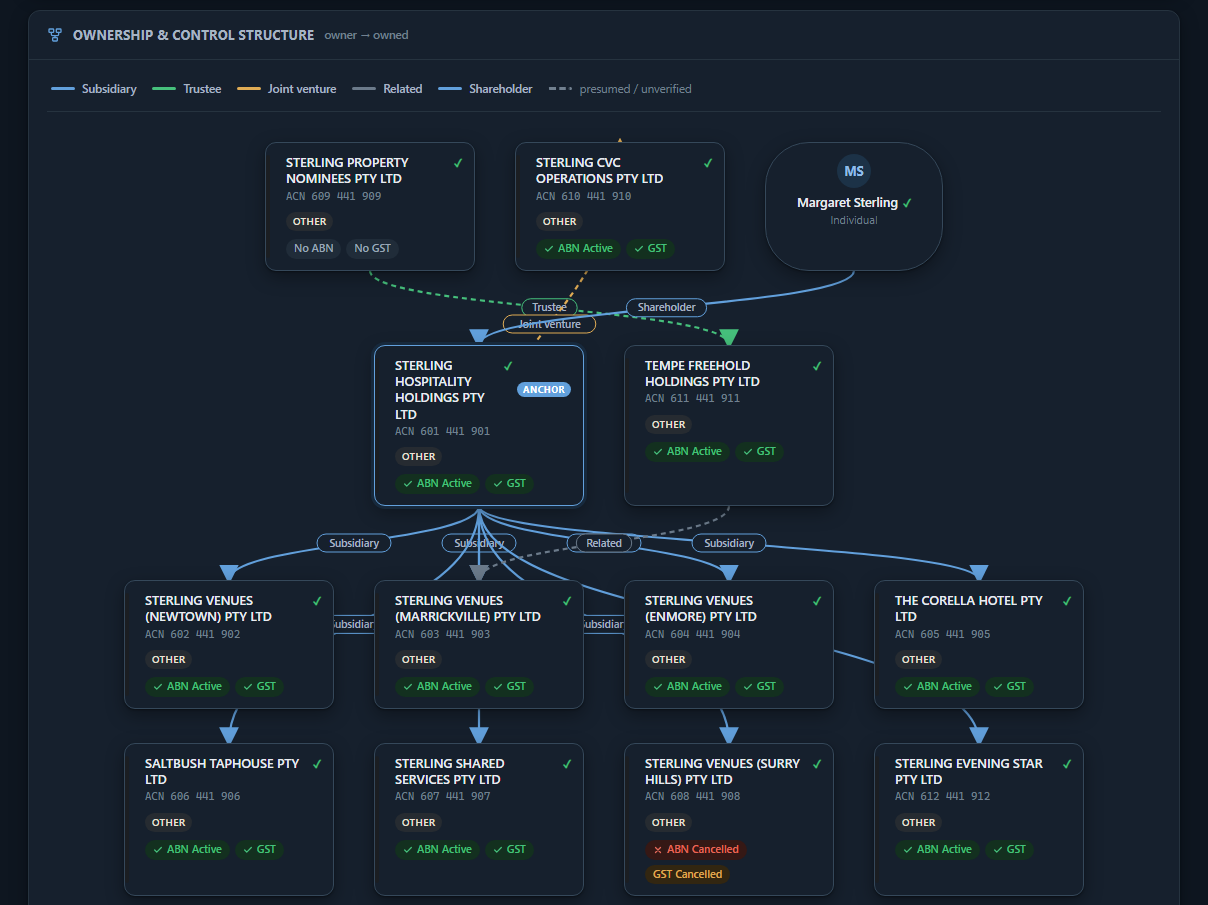Click verified checkmark on Sterling Evening Star card
1208x905 pixels.
(1066, 764)
